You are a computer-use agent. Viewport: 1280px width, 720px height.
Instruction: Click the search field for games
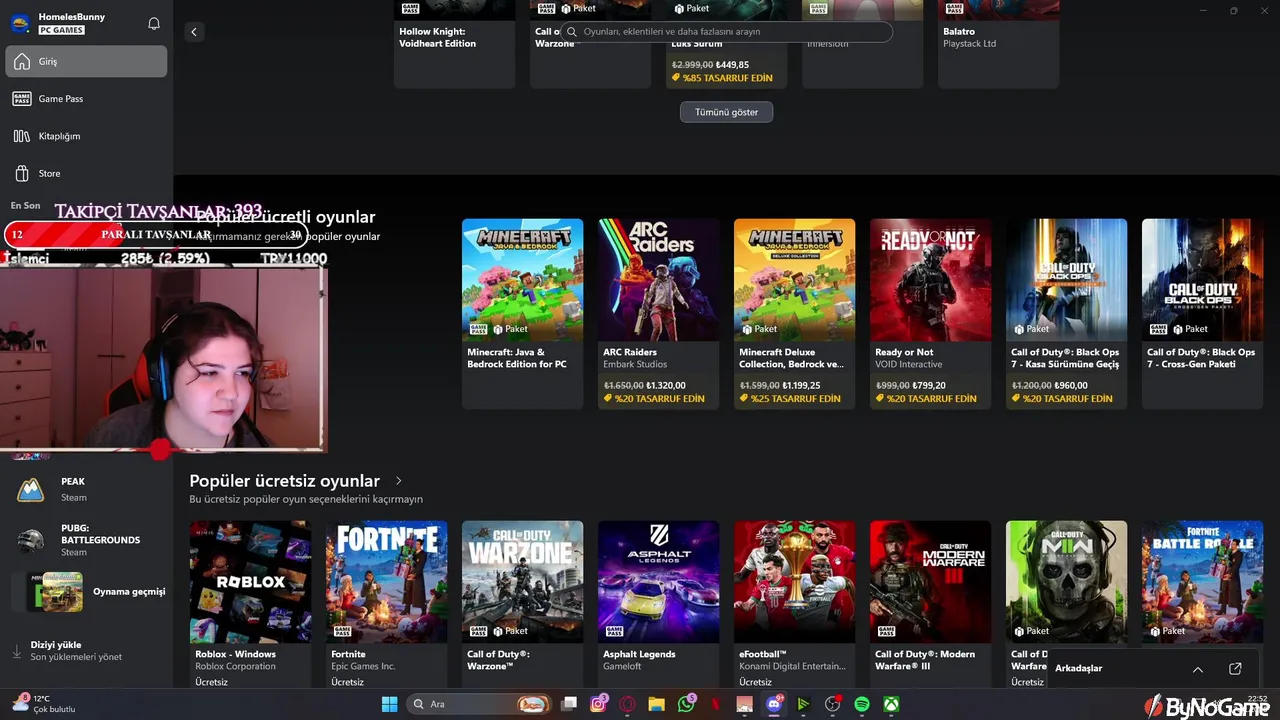point(726,32)
